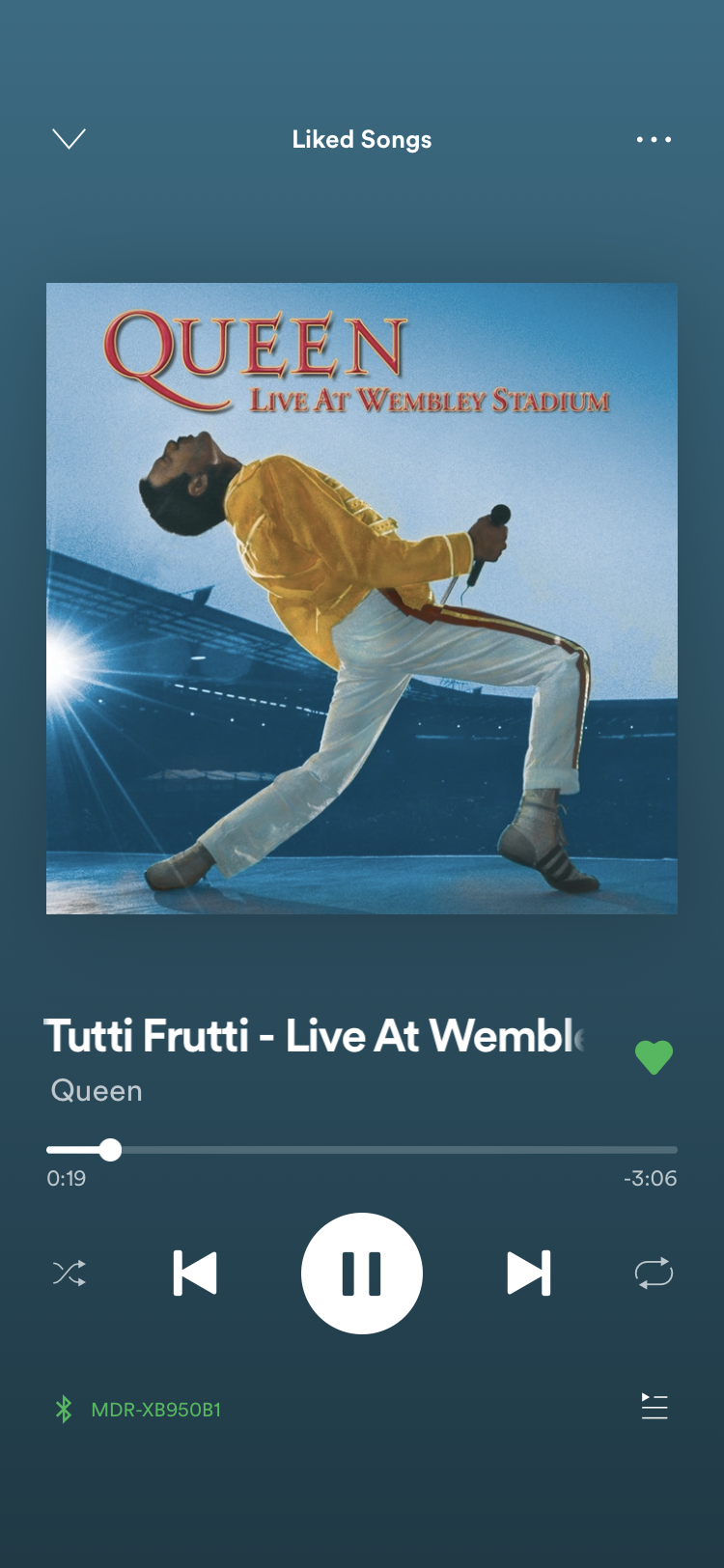Click the elapsed time 0:19 label

[67, 1179]
